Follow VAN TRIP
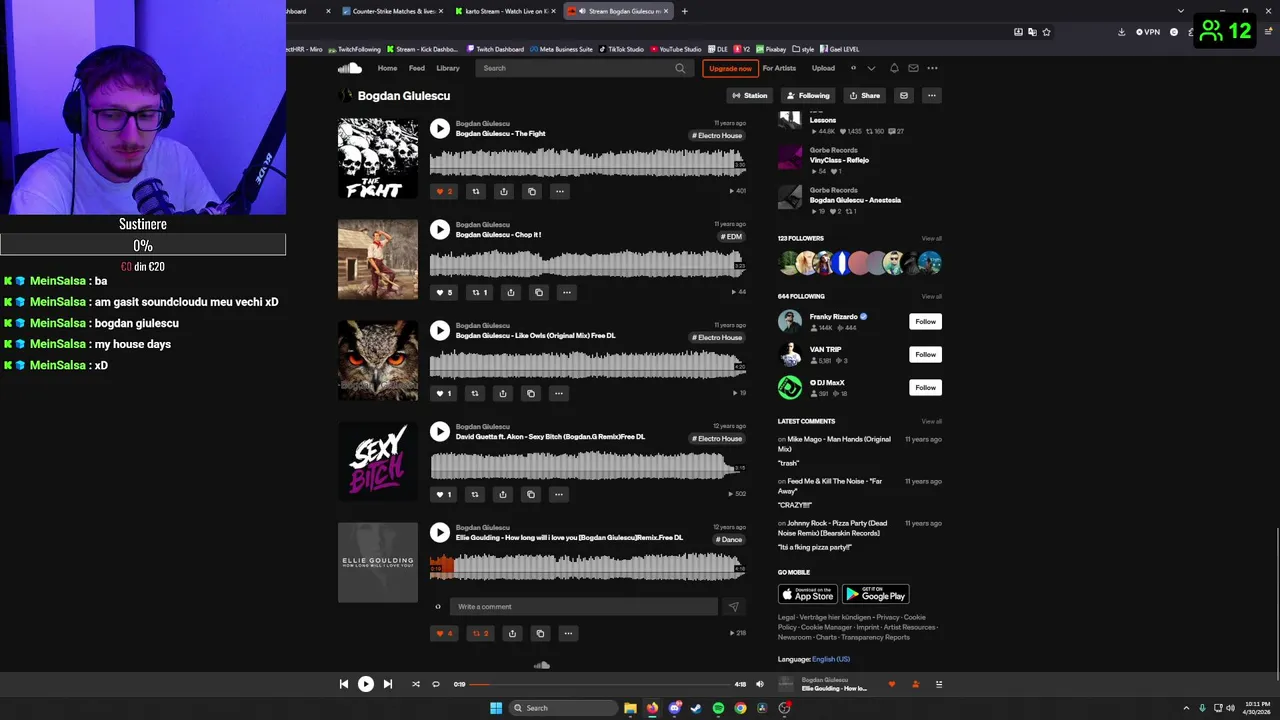This screenshot has height=720, width=1280. click(925, 354)
